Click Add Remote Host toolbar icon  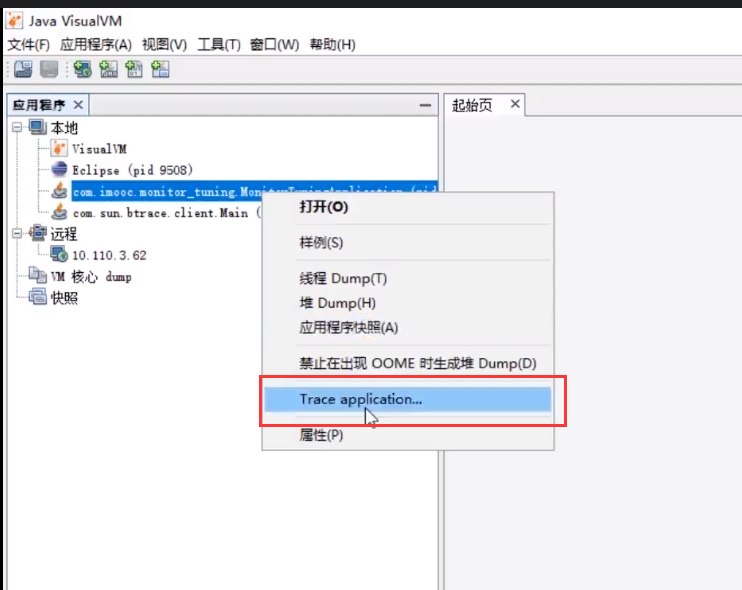[x=83, y=69]
